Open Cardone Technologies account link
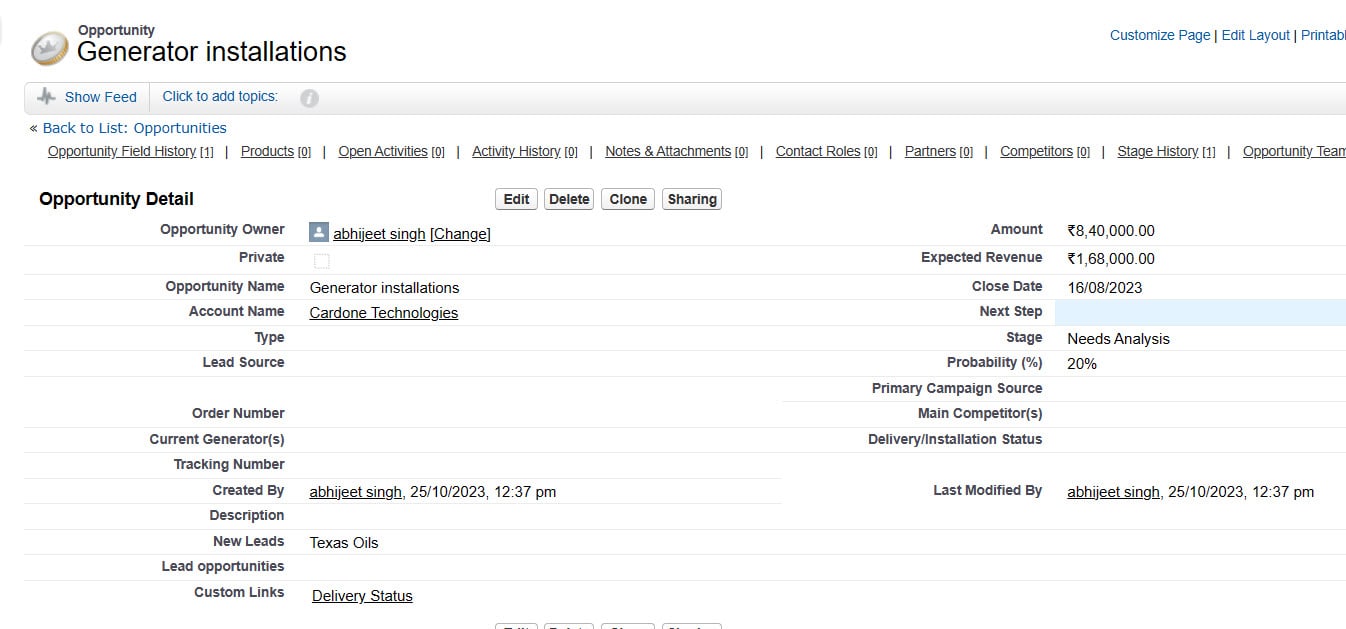1346x629 pixels. 384,313
